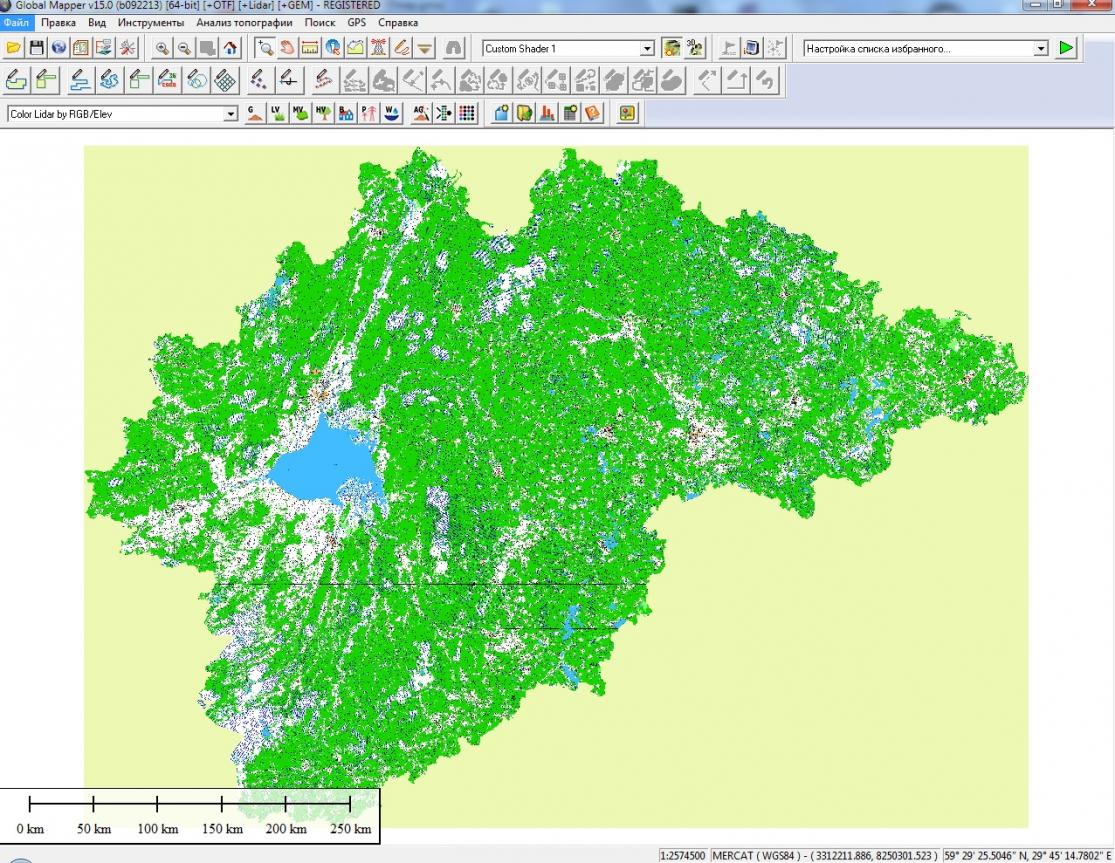Image resolution: width=1115 pixels, height=863 pixels.
Task: Select the Pan hand grab tool
Action: coord(287,48)
